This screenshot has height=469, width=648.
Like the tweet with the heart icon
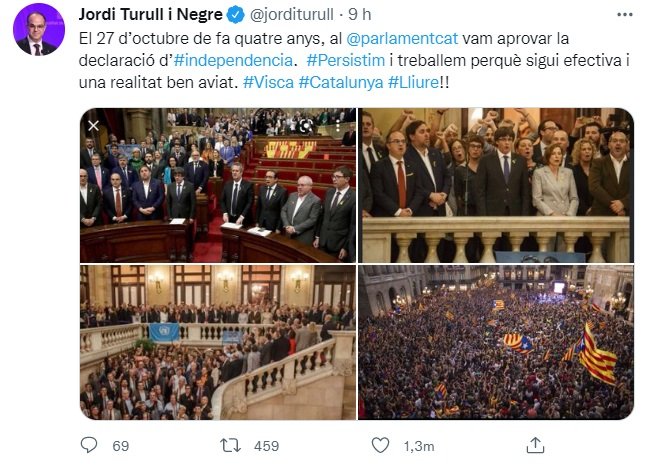pyautogui.click(x=380, y=445)
